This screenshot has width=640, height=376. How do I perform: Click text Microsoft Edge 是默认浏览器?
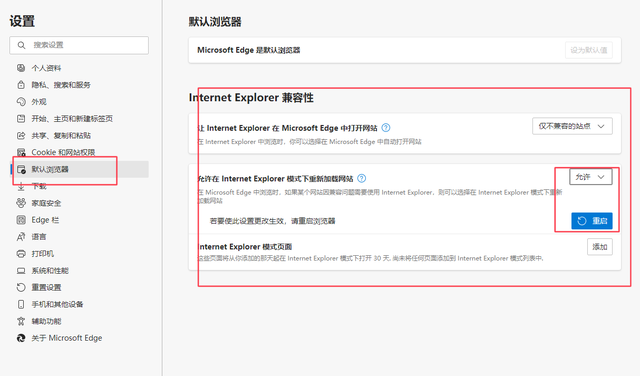click(249, 50)
